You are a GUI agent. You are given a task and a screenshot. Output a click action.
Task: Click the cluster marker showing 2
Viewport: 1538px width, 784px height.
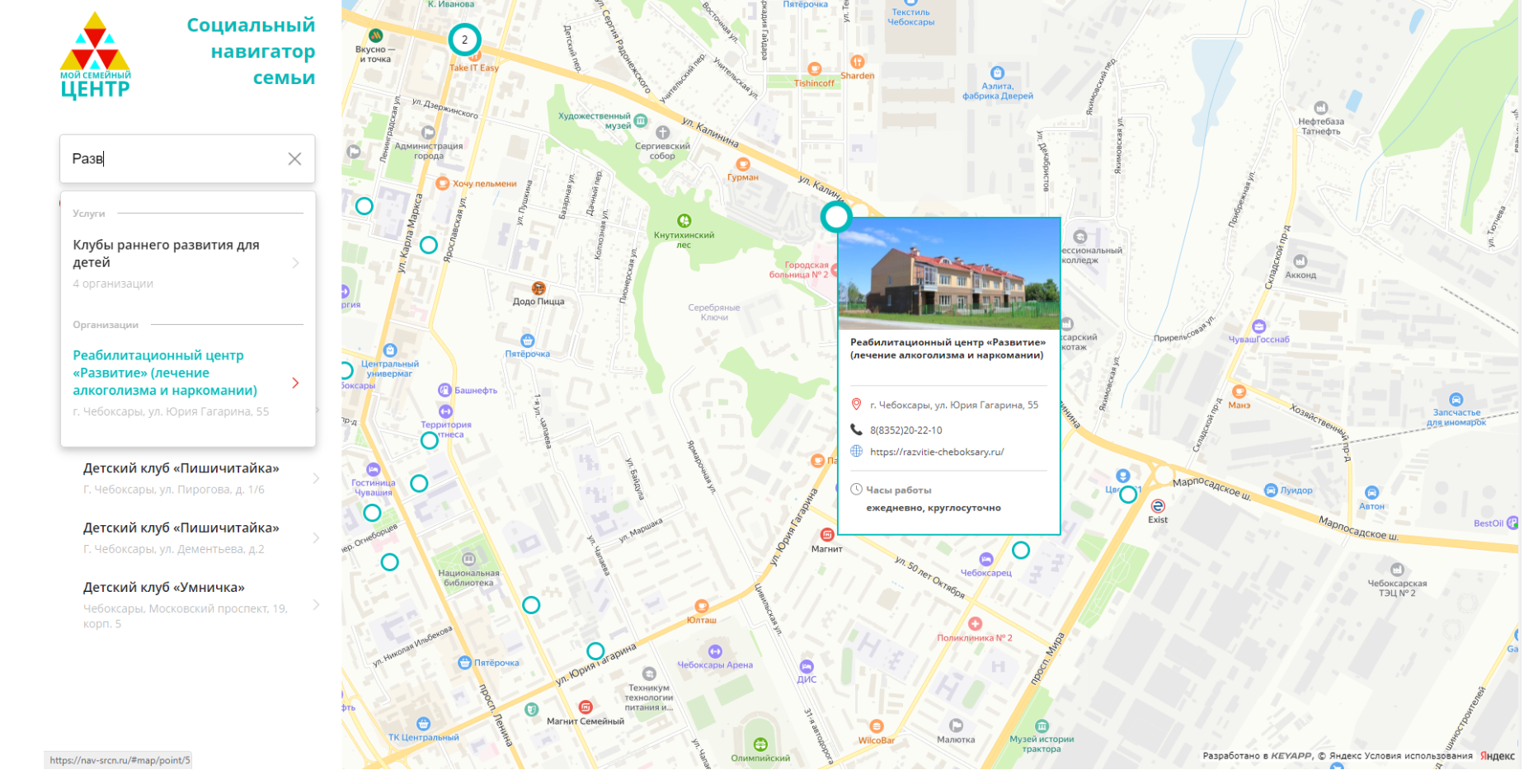pos(464,39)
